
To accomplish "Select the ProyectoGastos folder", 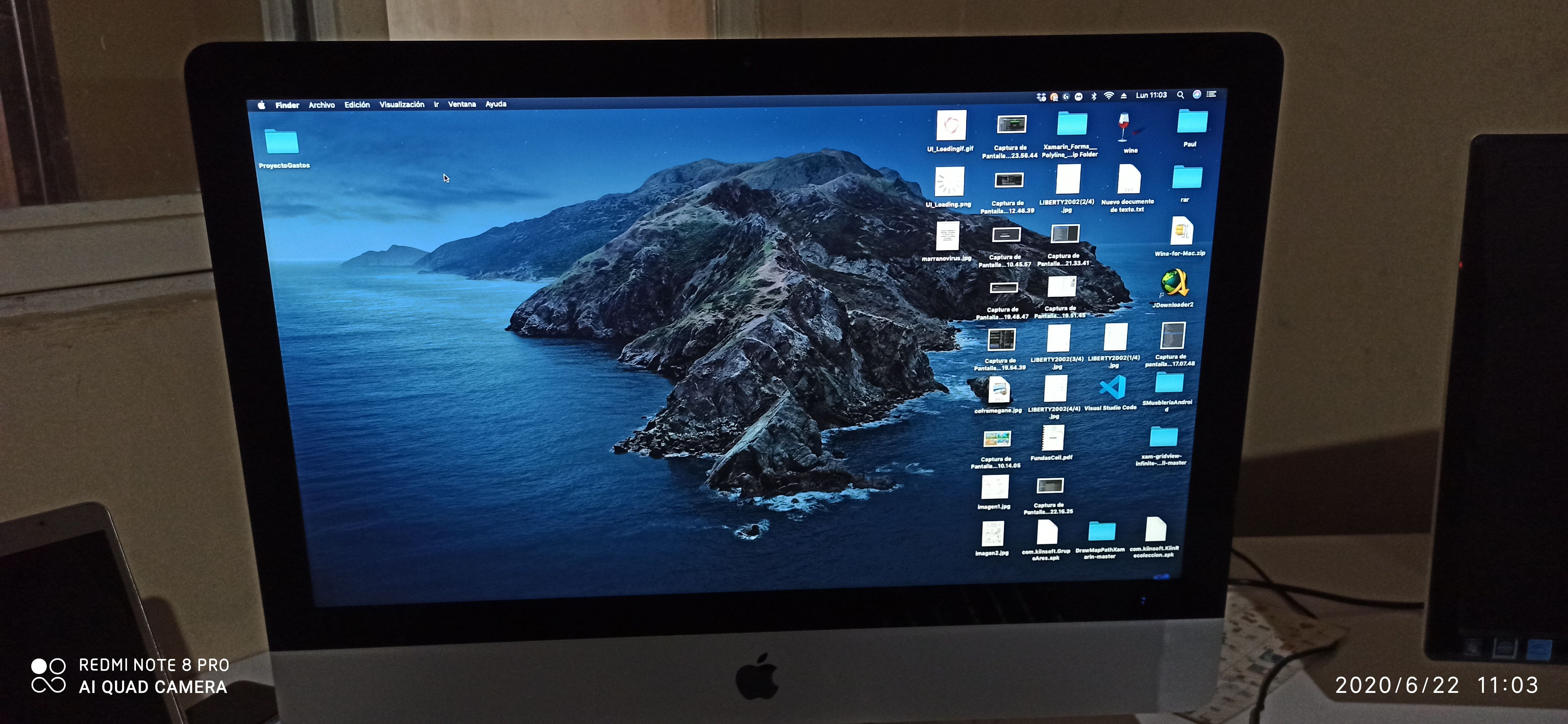I will coord(282,142).
